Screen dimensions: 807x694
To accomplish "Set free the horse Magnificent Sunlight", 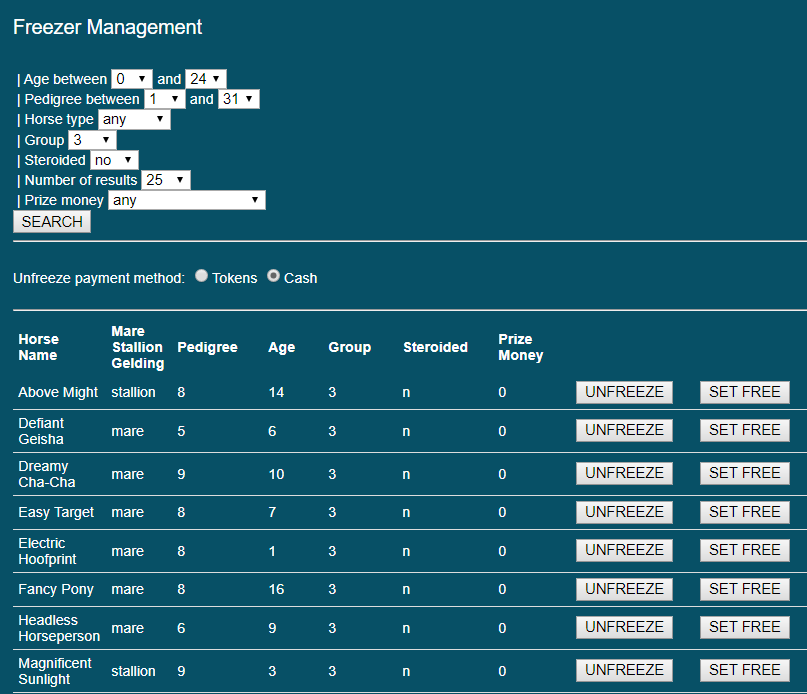I will 744,670.
